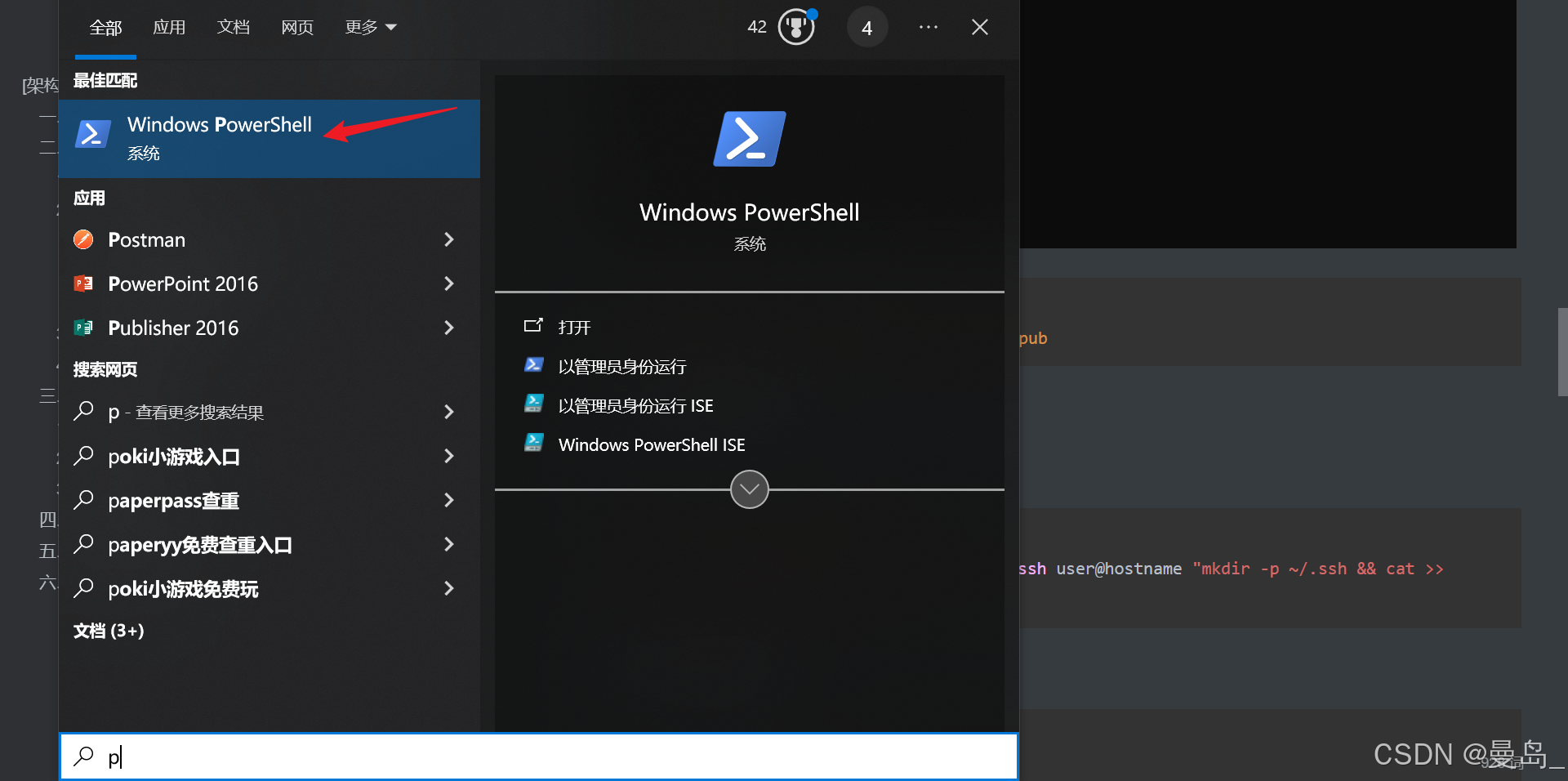Select the paperpass查重 web suggestion
This screenshot has width=1568, height=781.
[x=174, y=501]
